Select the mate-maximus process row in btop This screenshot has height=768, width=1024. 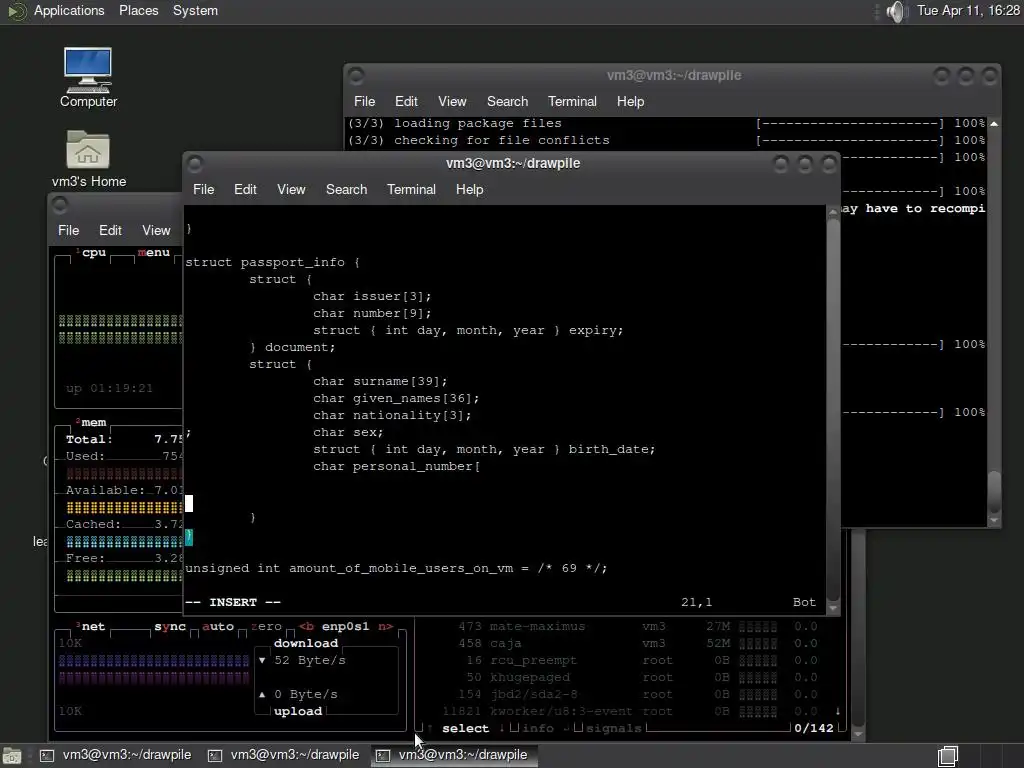633,626
